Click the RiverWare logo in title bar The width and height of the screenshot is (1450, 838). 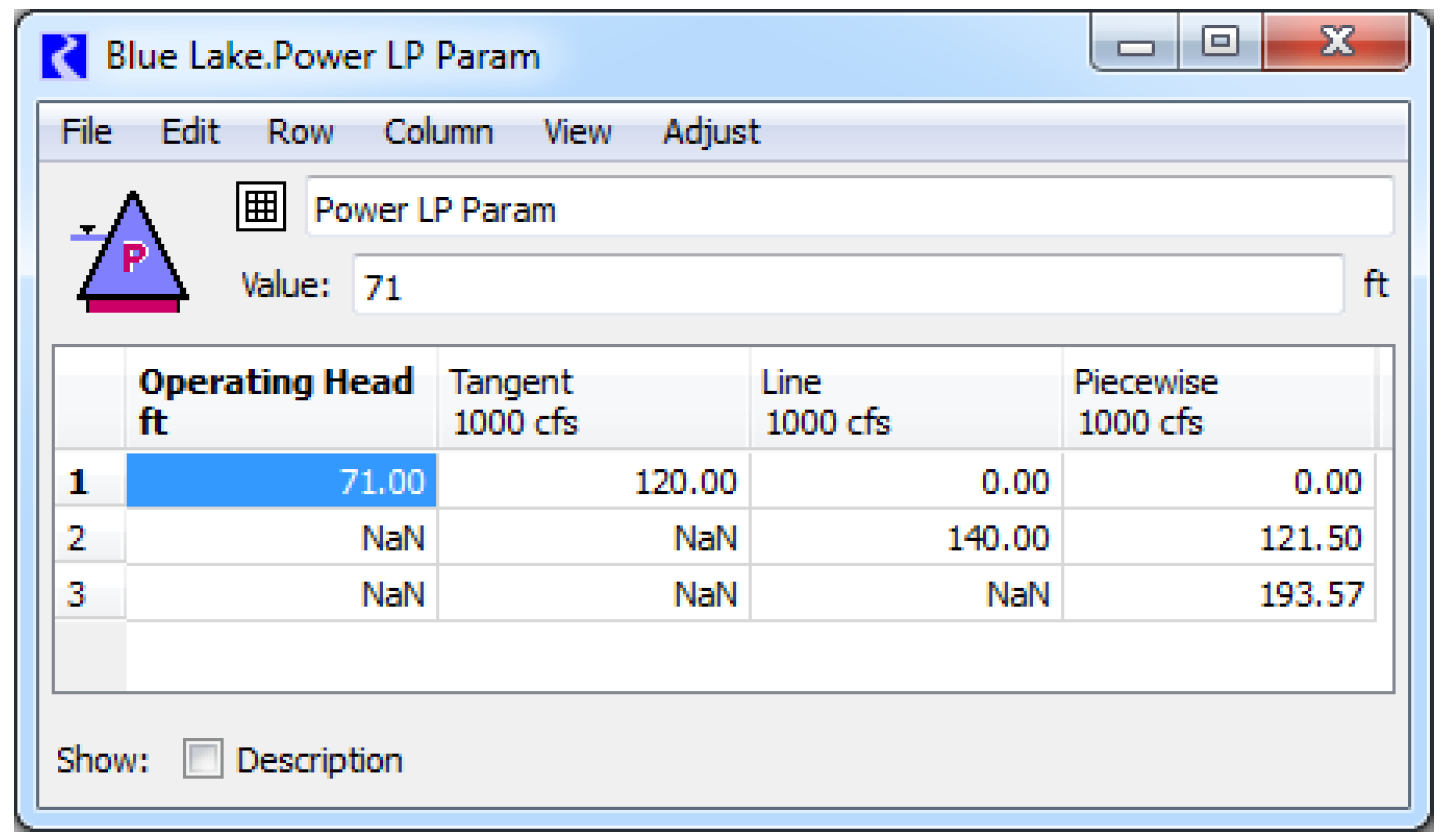[65, 56]
